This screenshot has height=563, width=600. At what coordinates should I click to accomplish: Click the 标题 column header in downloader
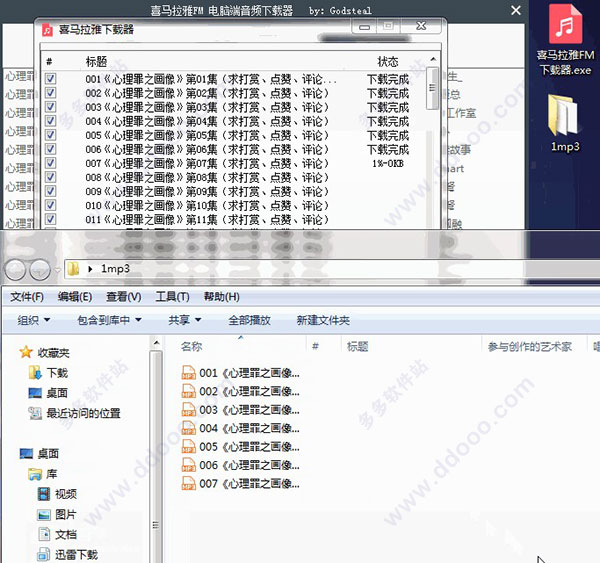(96, 61)
